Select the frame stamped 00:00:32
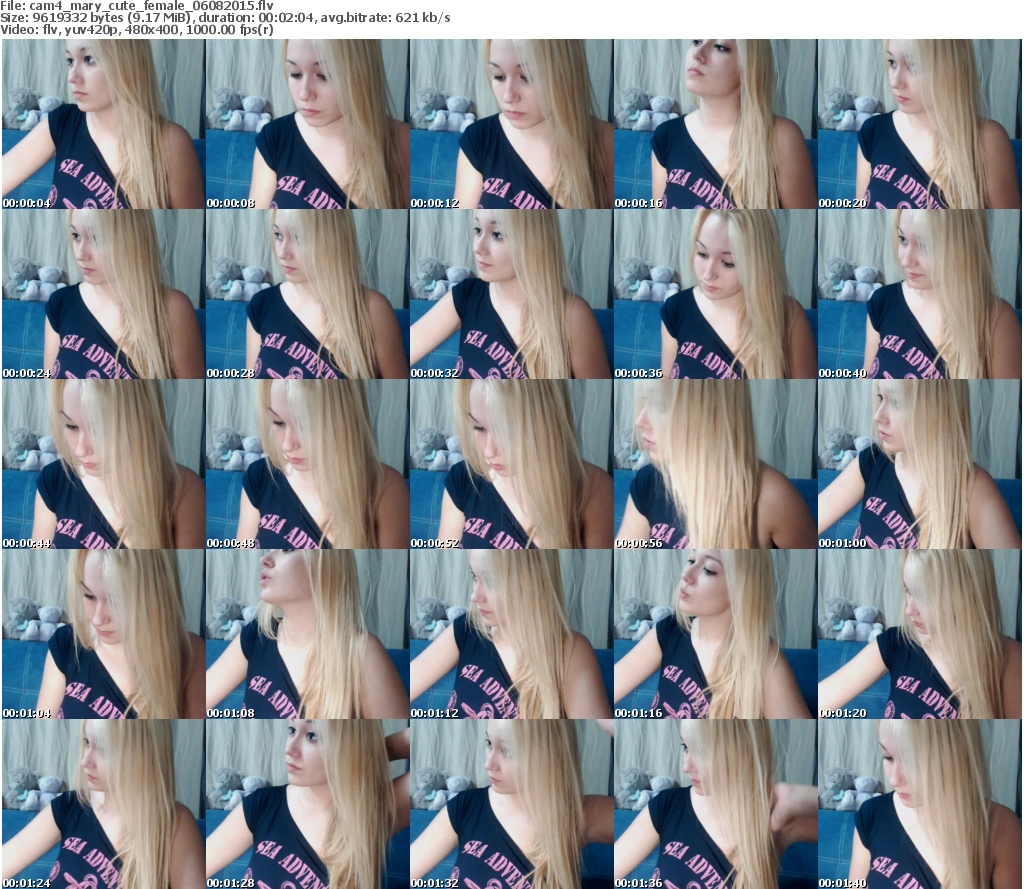The width and height of the screenshot is (1024, 889). coord(511,294)
